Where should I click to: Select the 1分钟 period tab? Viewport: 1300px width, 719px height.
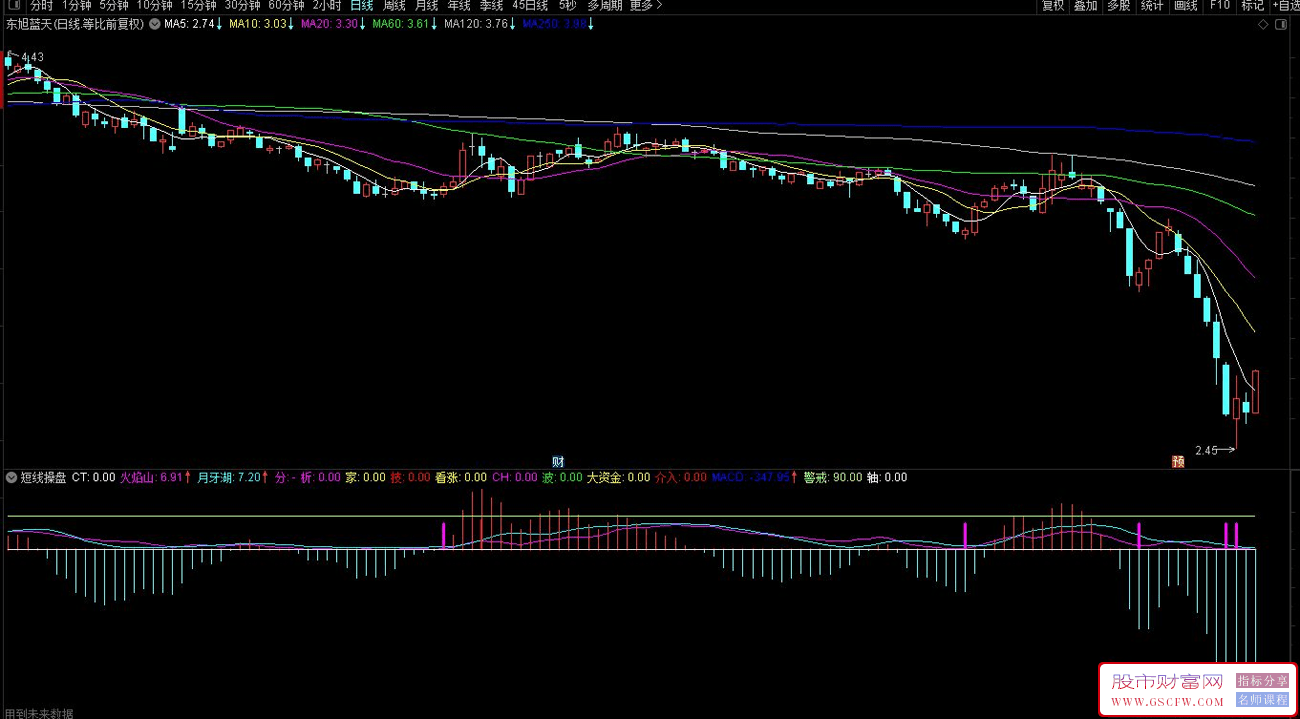point(76,5)
